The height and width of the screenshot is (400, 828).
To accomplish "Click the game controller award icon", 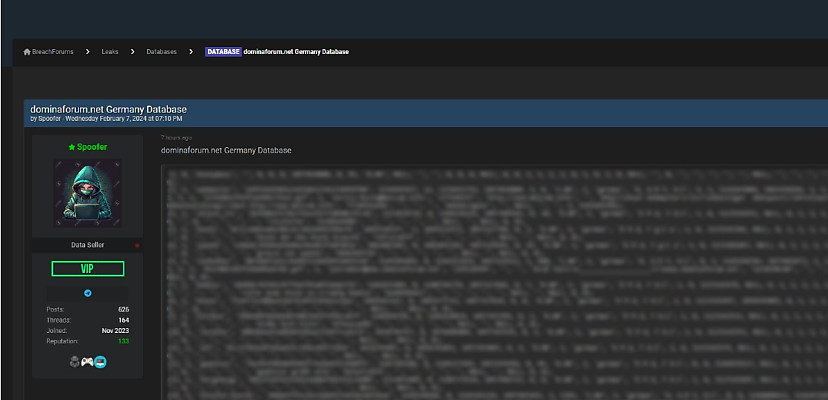I will click(87, 362).
